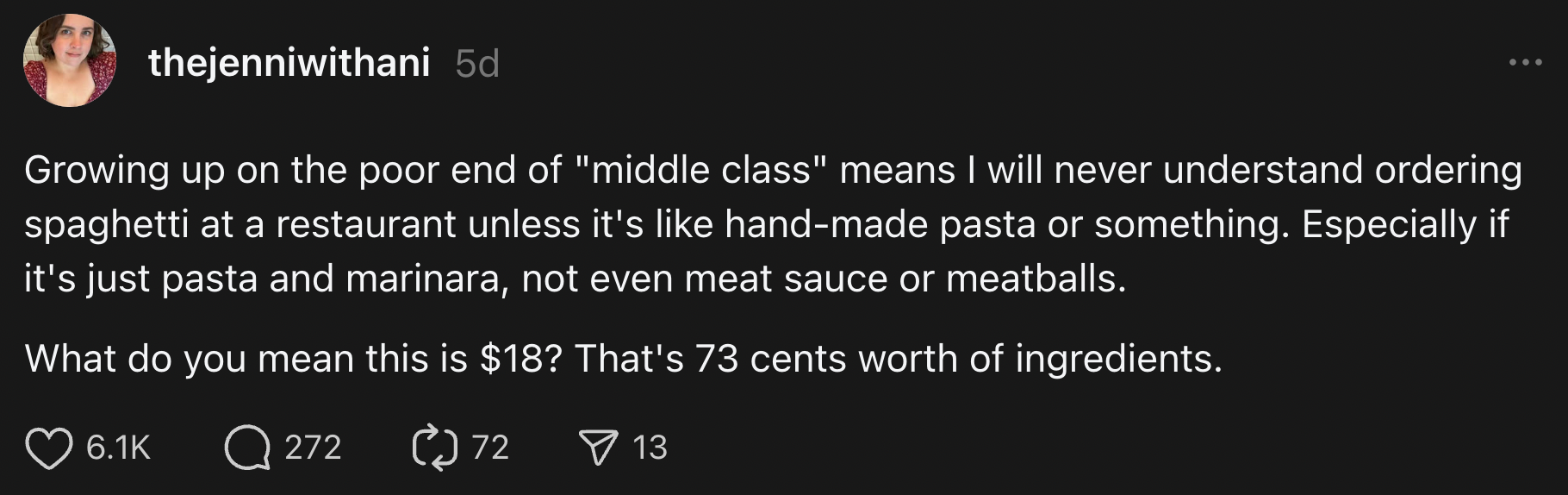
Task: Click the thejenniwithani username link
Action: click(289, 62)
